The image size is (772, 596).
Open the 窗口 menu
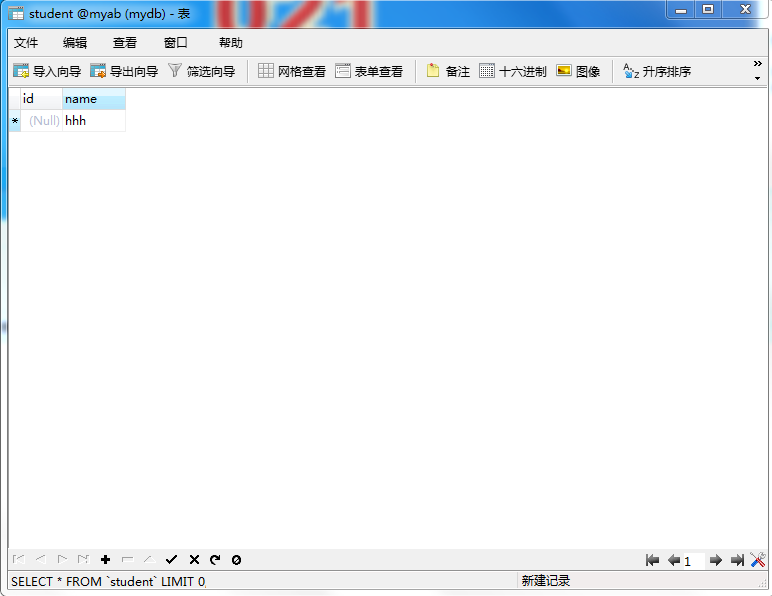176,43
